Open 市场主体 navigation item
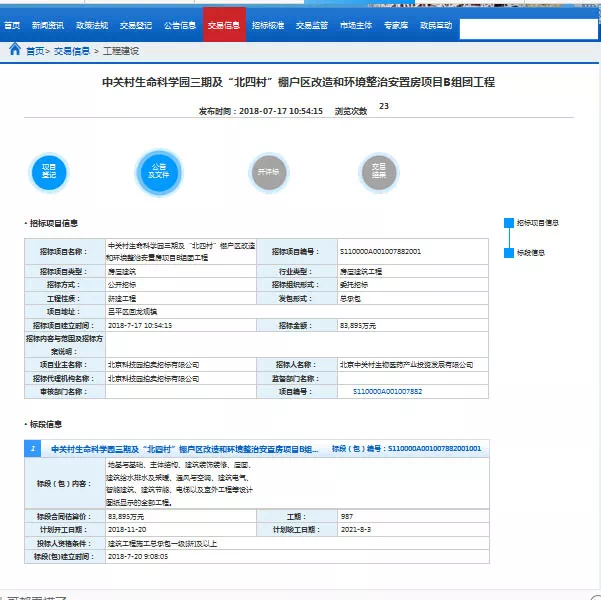Viewport: 601px width, 600px height. [356, 25]
